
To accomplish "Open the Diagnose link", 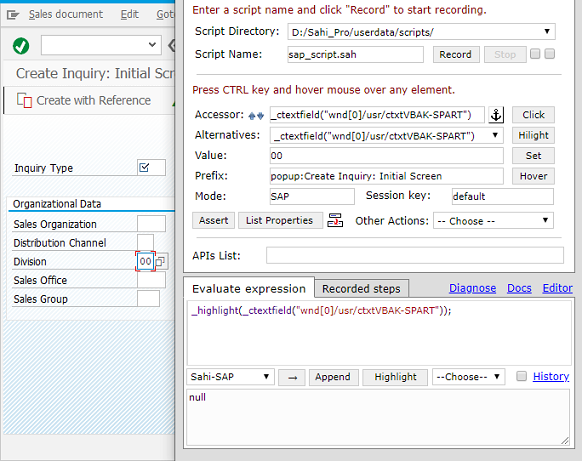I will (x=473, y=288).
